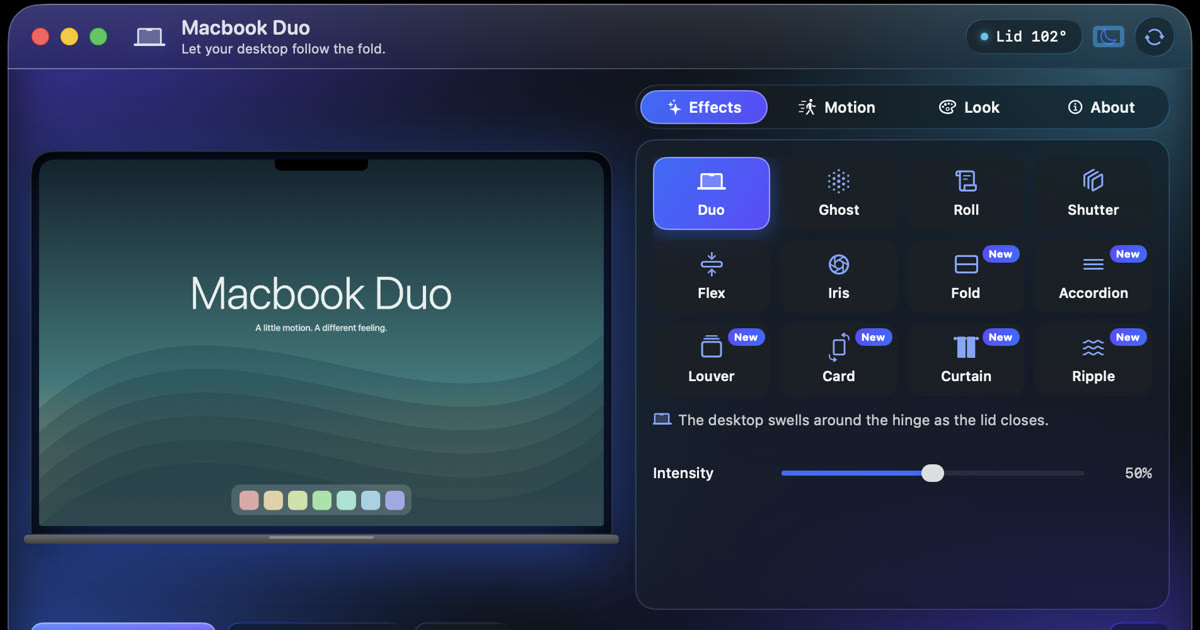Screen dimensions: 1200x630
Task: Click the circular refresh arrows button
Action: pos(1154,37)
